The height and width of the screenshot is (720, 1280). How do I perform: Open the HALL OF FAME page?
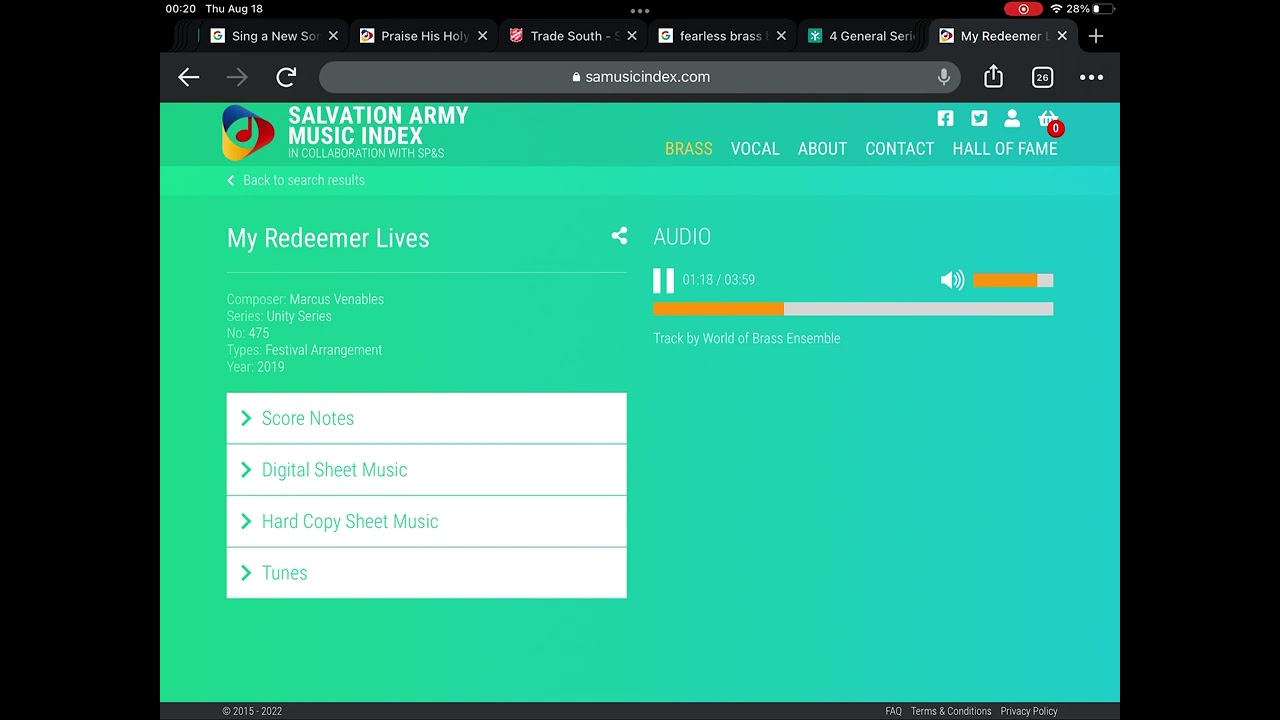pyautogui.click(x=1005, y=148)
